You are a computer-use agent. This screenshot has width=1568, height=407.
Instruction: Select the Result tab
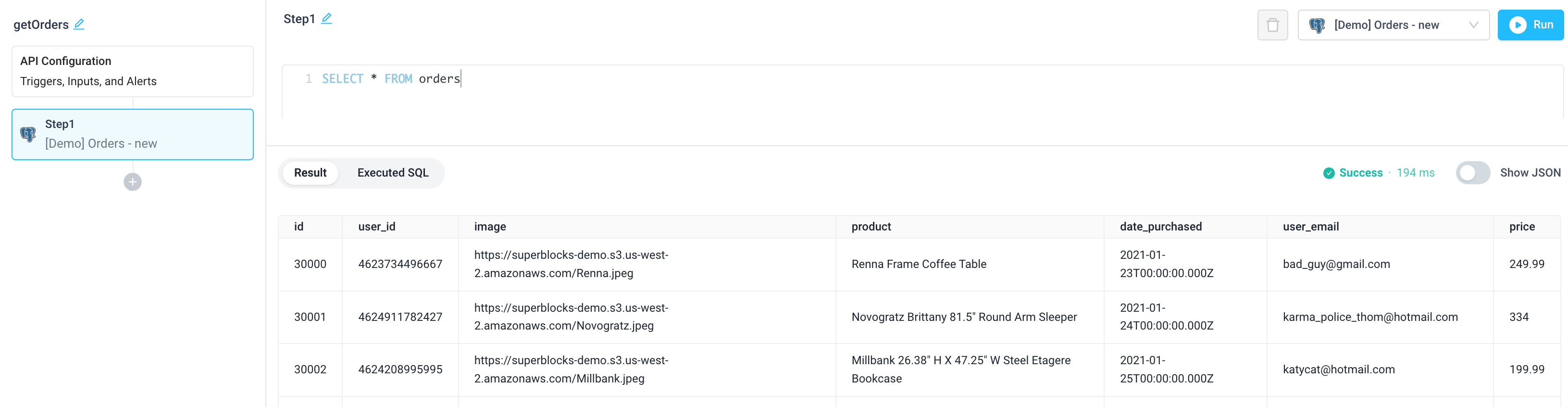[x=310, y=172]
